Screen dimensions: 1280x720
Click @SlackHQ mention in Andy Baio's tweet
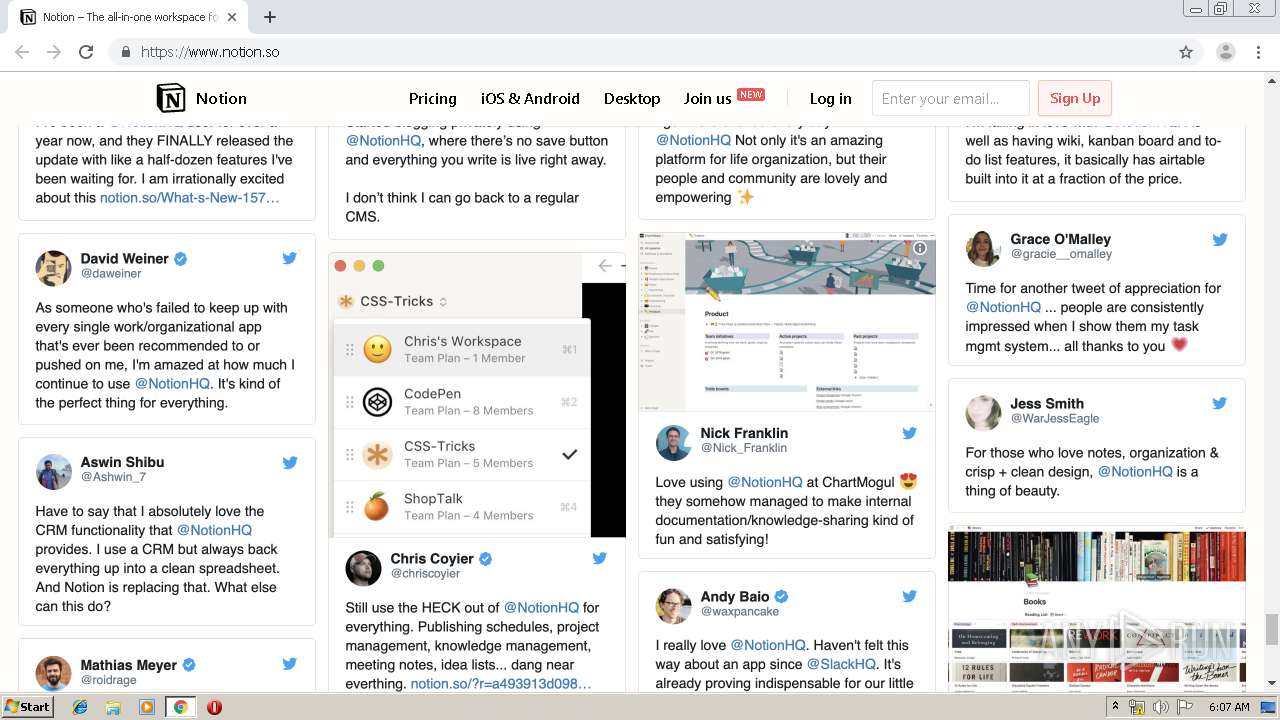(841, 664)
